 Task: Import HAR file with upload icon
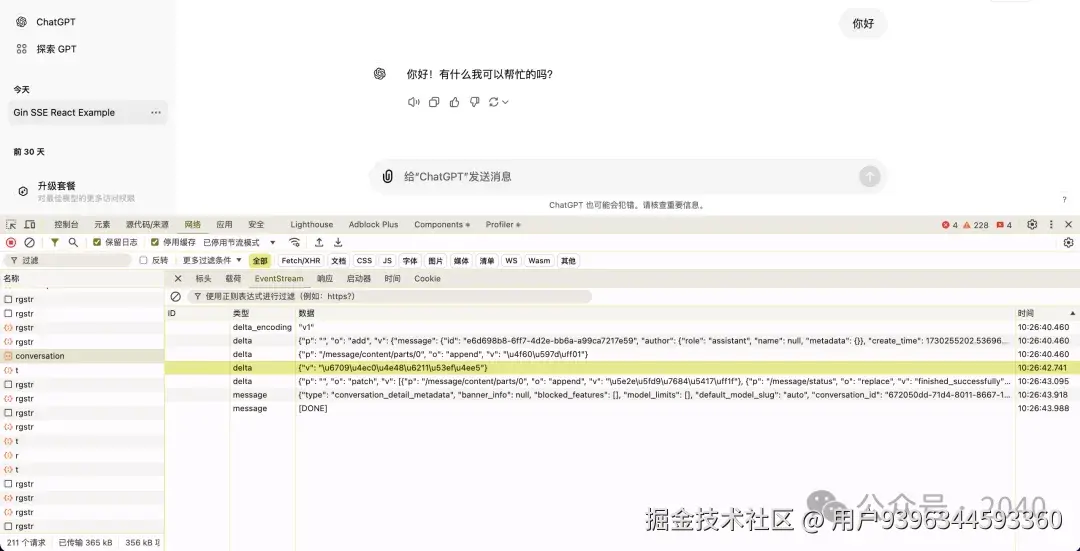(x=319, y=242)
